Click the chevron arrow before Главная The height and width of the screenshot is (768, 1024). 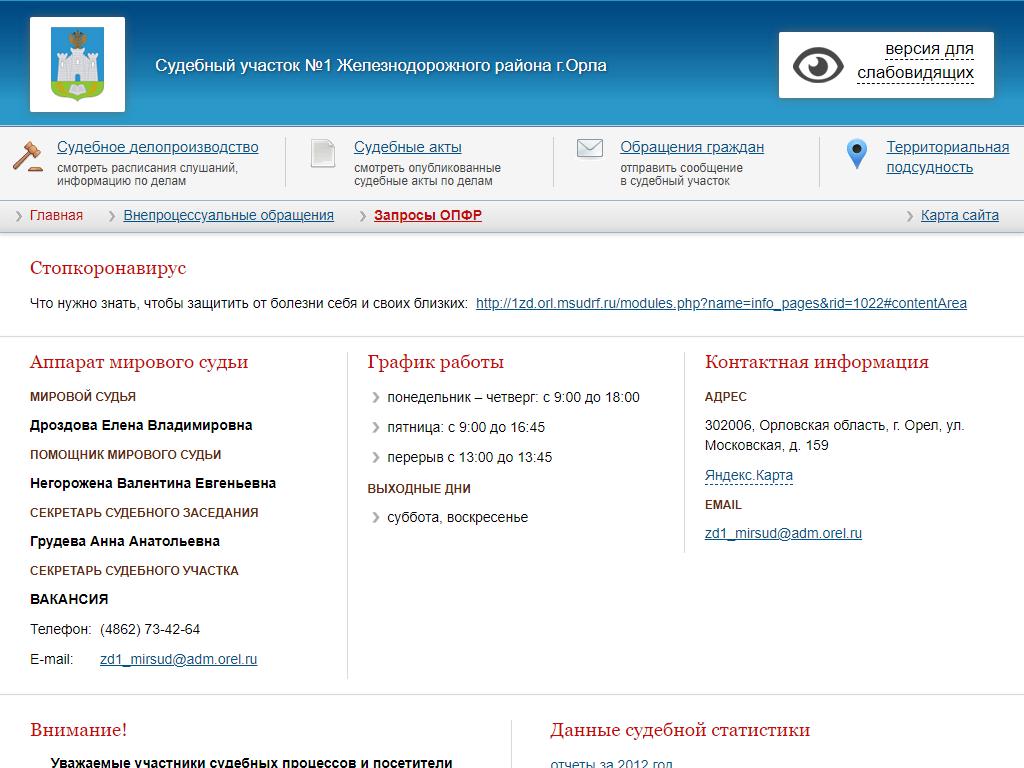coord(19,216)
